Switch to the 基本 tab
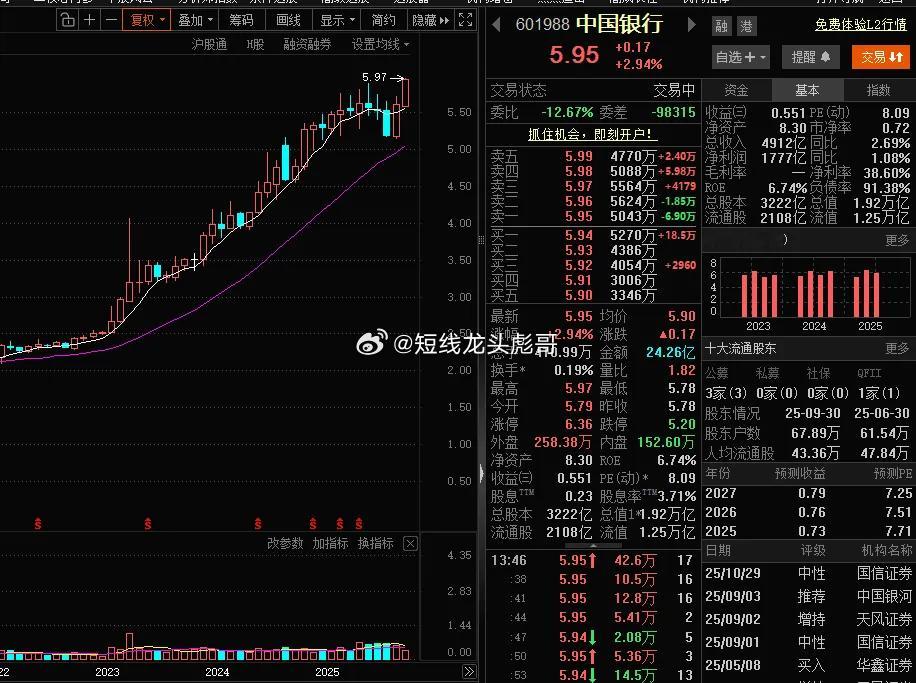The width and height of the screenshot is (916, 683). [807, 90]
